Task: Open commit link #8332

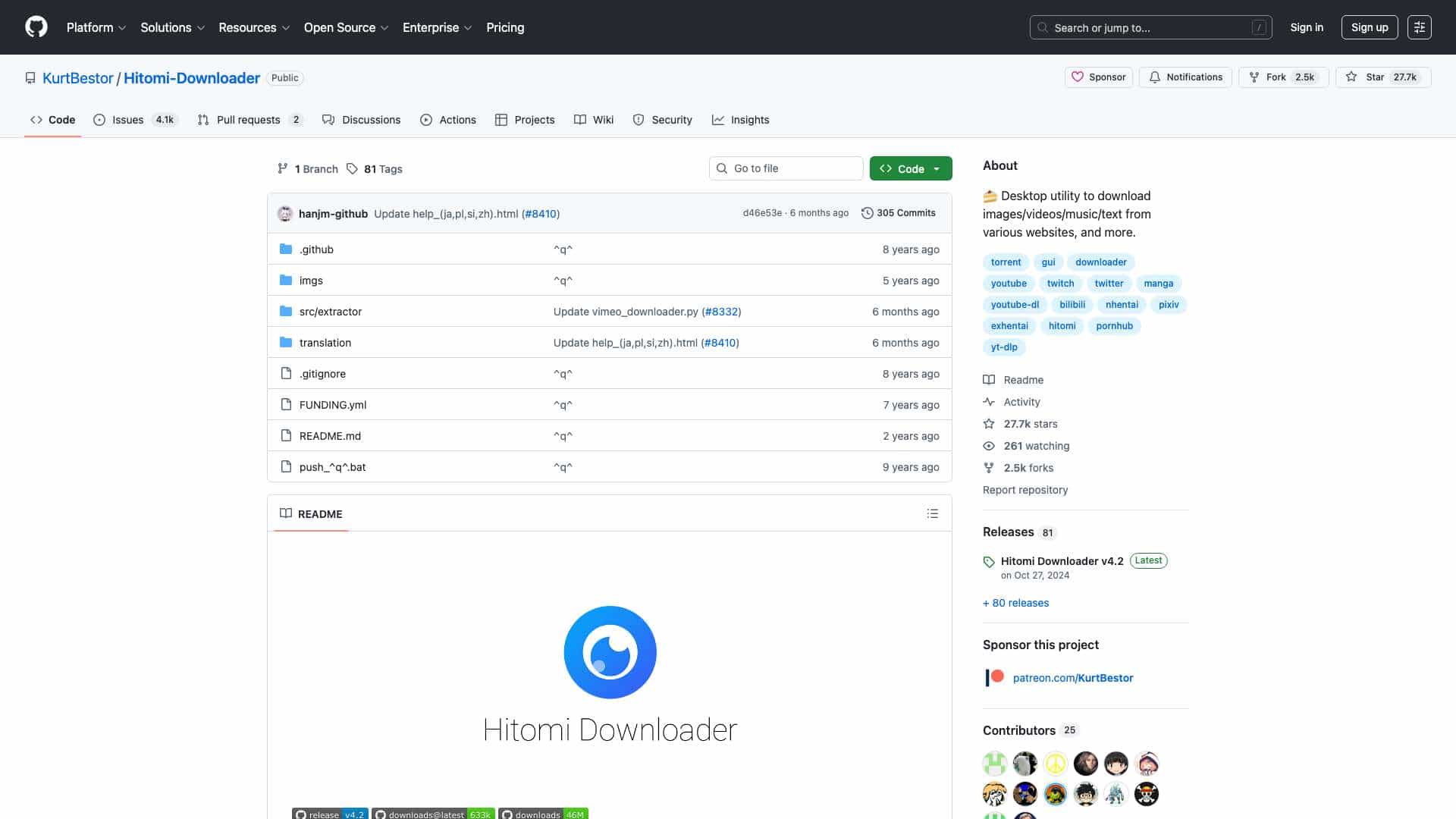Action: (x=721, y=311)
